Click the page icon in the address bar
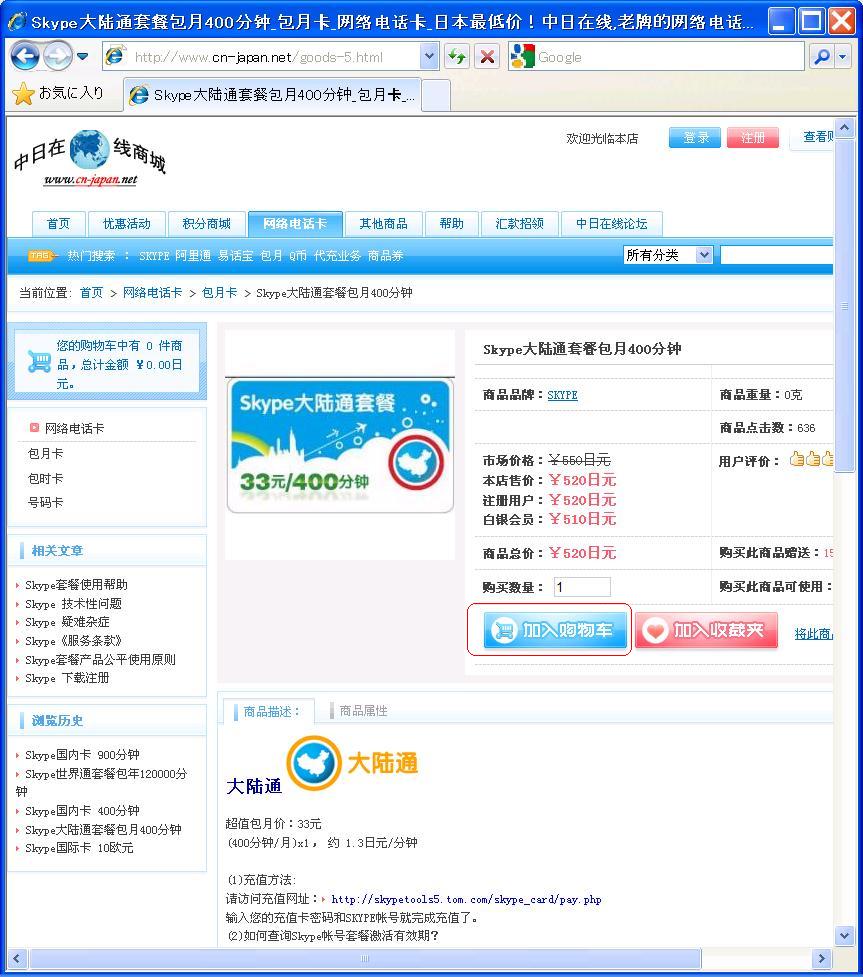This screenshot has height=977, width=863. [x=114, y=55]
